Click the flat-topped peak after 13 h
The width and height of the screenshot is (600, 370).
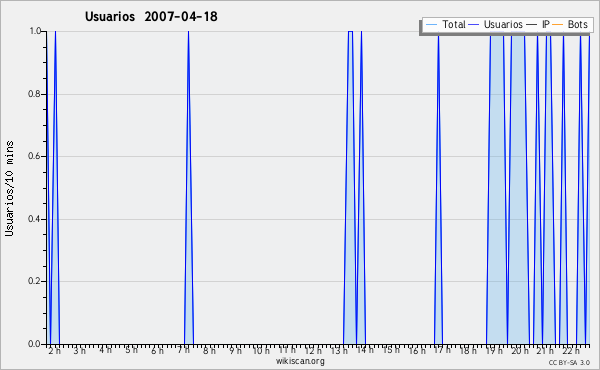click(x=350, y=187)
